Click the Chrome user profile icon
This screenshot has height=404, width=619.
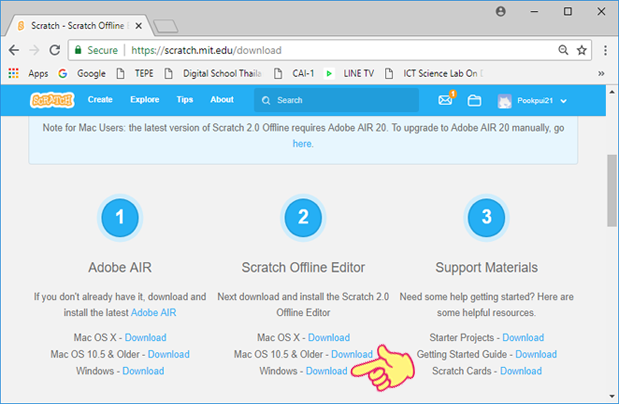point(501,11)
